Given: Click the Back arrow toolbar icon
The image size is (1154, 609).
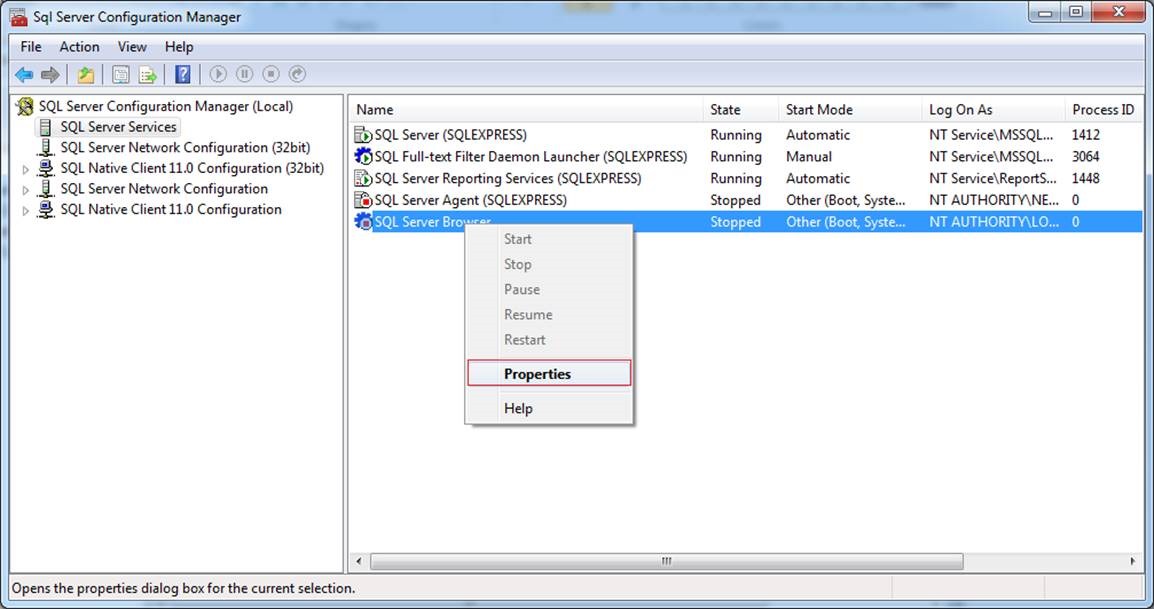Looking at the screenshot, I should 24,74.
